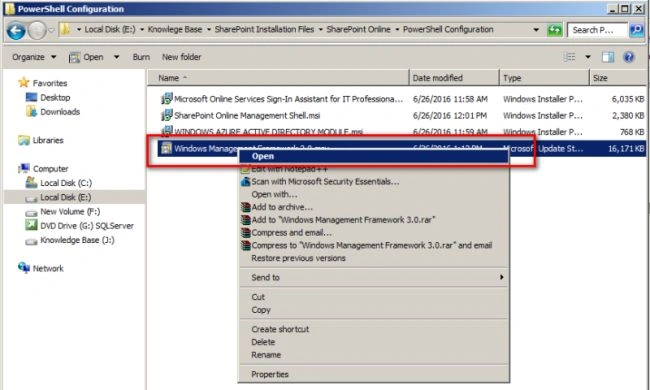
Task: Click Knowlege Base in the address path
Action: pos(175,29)
